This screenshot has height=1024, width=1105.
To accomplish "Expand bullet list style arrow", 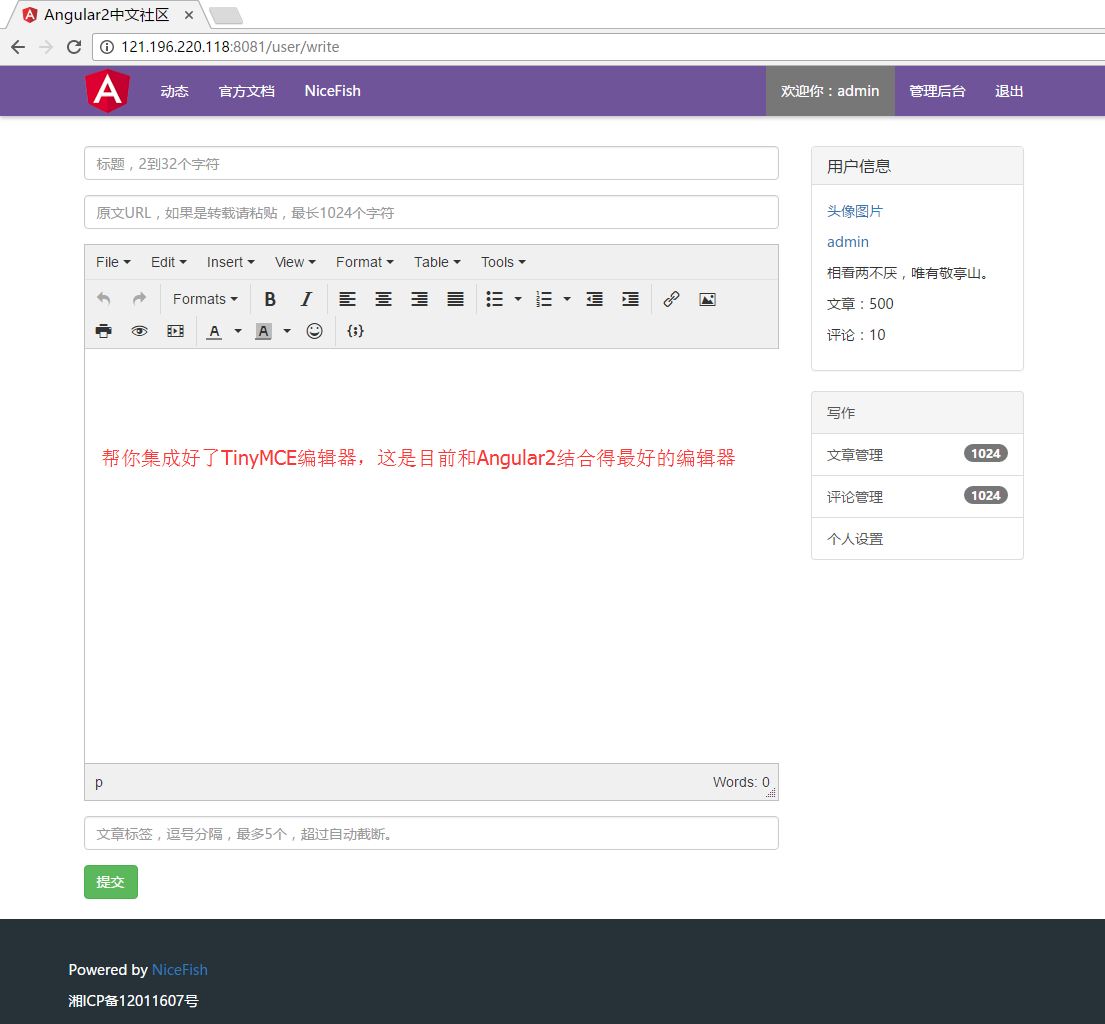I will 518,299.
